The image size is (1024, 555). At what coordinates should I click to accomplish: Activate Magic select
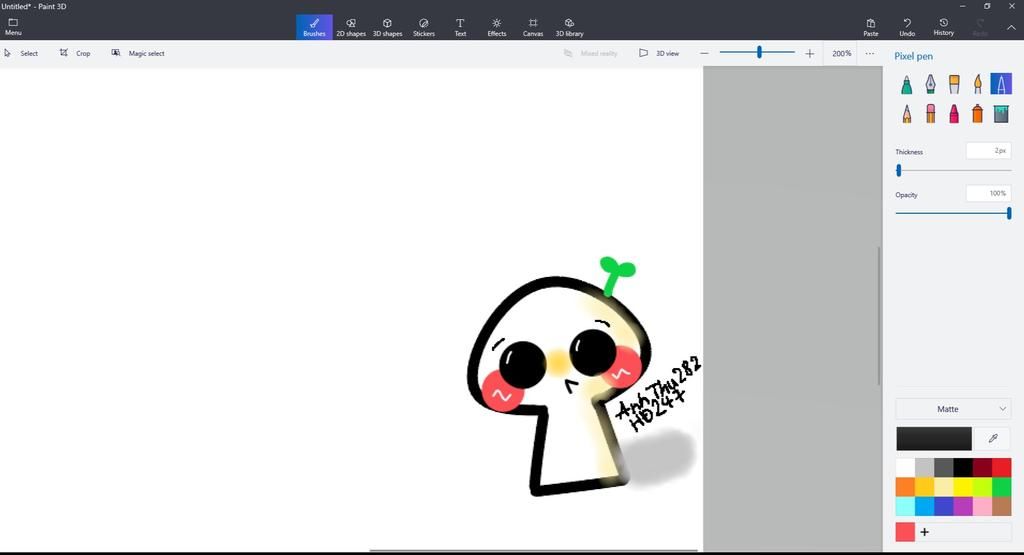(138, 53)
